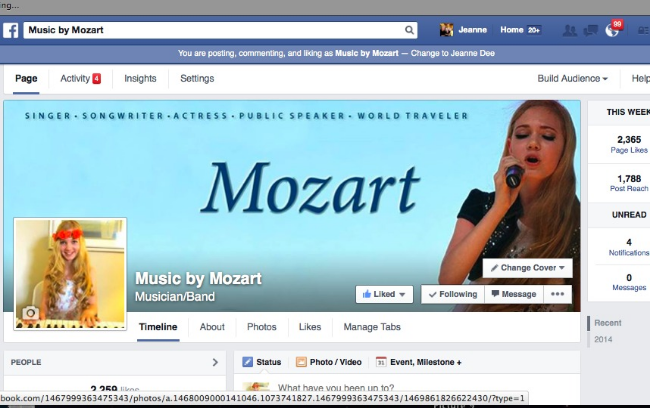Click the camera icon on profile picture

(x=31, y=313)
